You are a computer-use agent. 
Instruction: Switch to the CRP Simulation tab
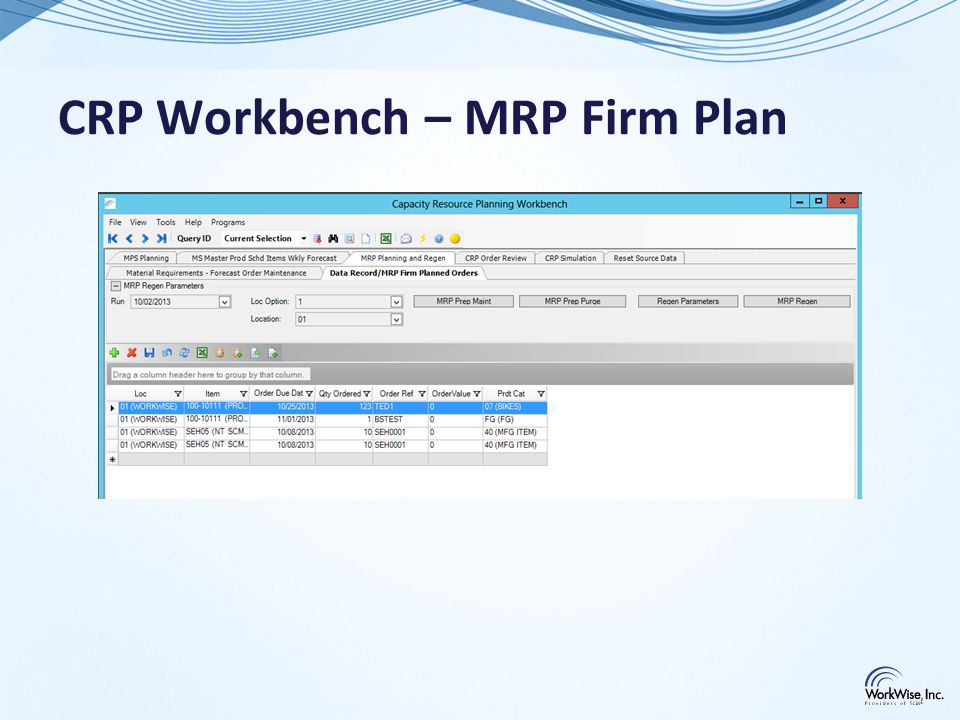coord(571,258)
